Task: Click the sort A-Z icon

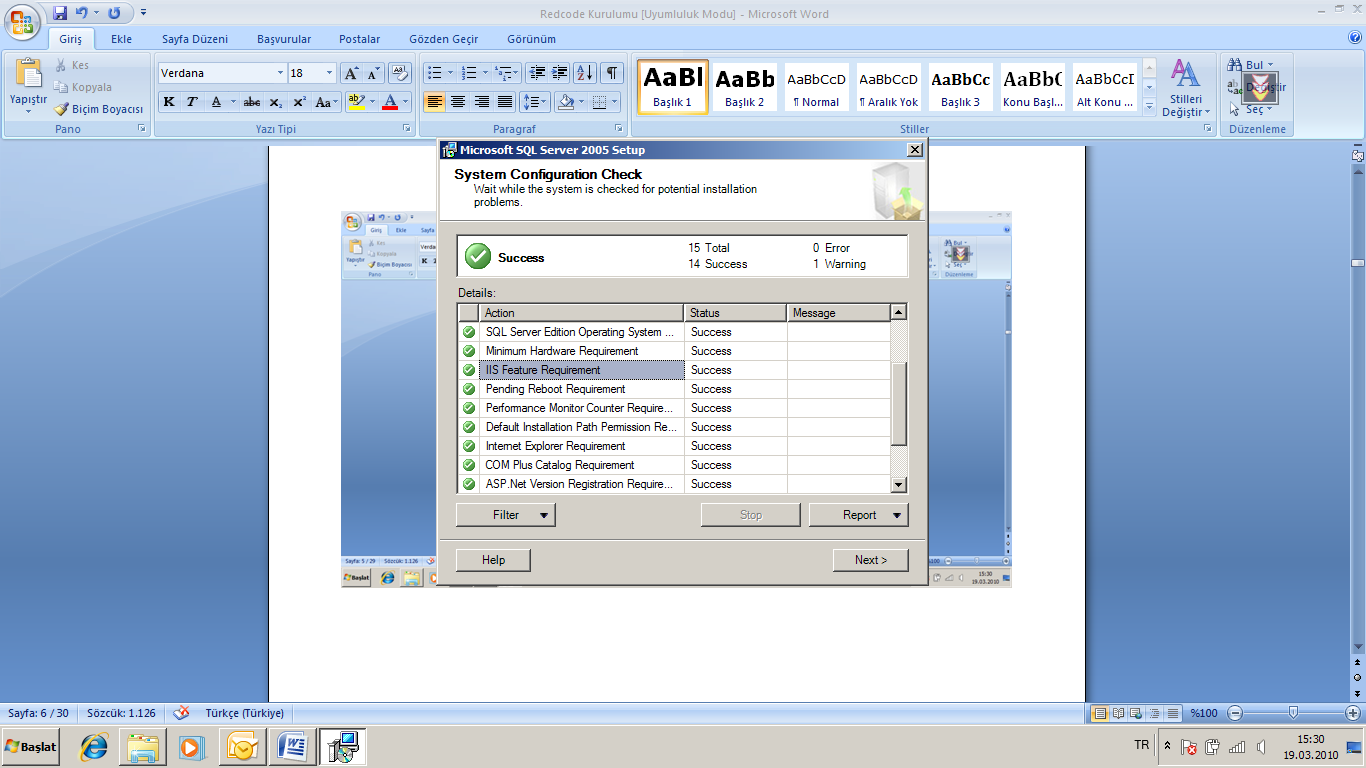Action: [x=585, y=73]
